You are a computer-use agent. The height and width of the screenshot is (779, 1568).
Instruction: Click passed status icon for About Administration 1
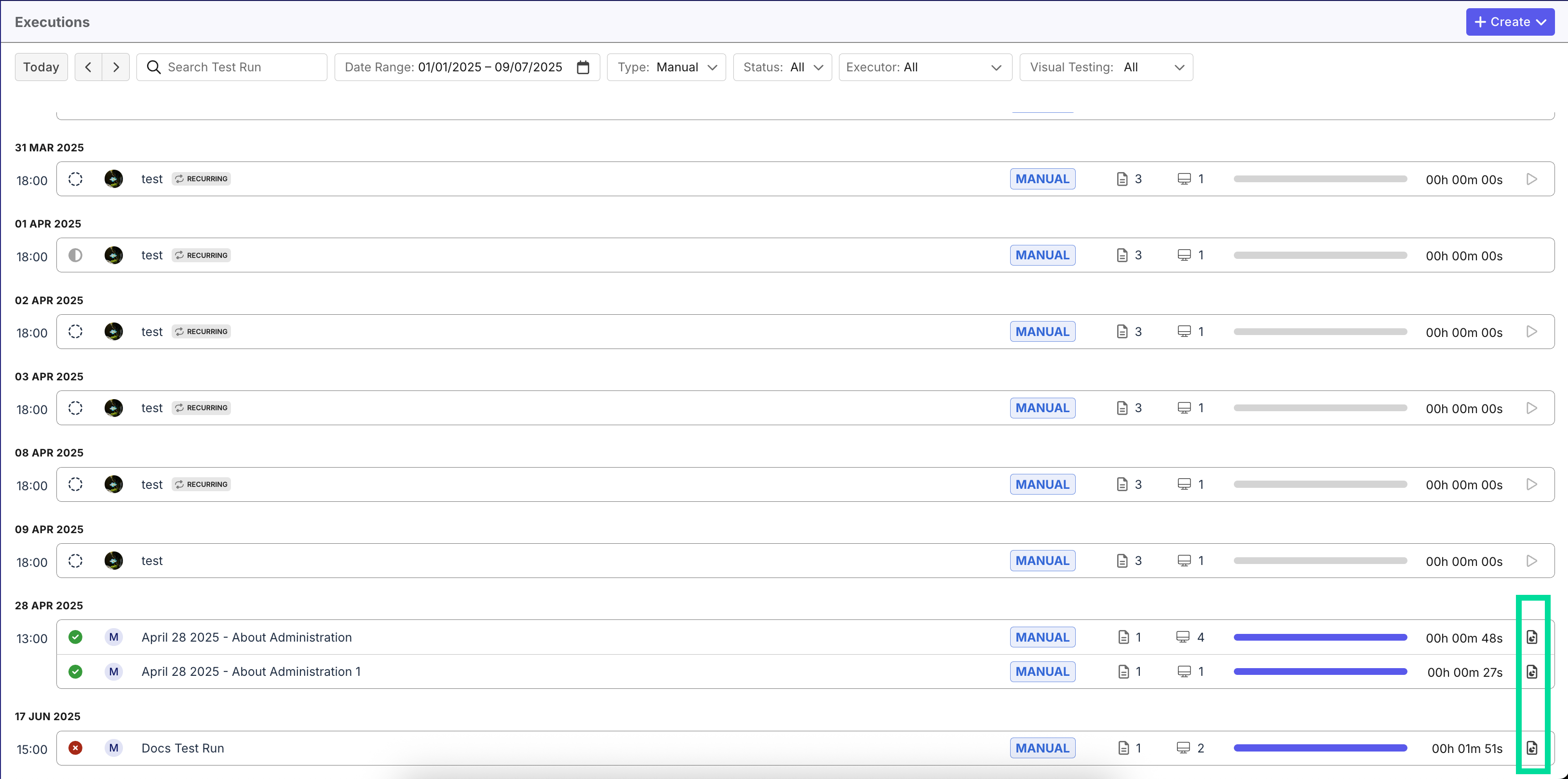point(76,672)
